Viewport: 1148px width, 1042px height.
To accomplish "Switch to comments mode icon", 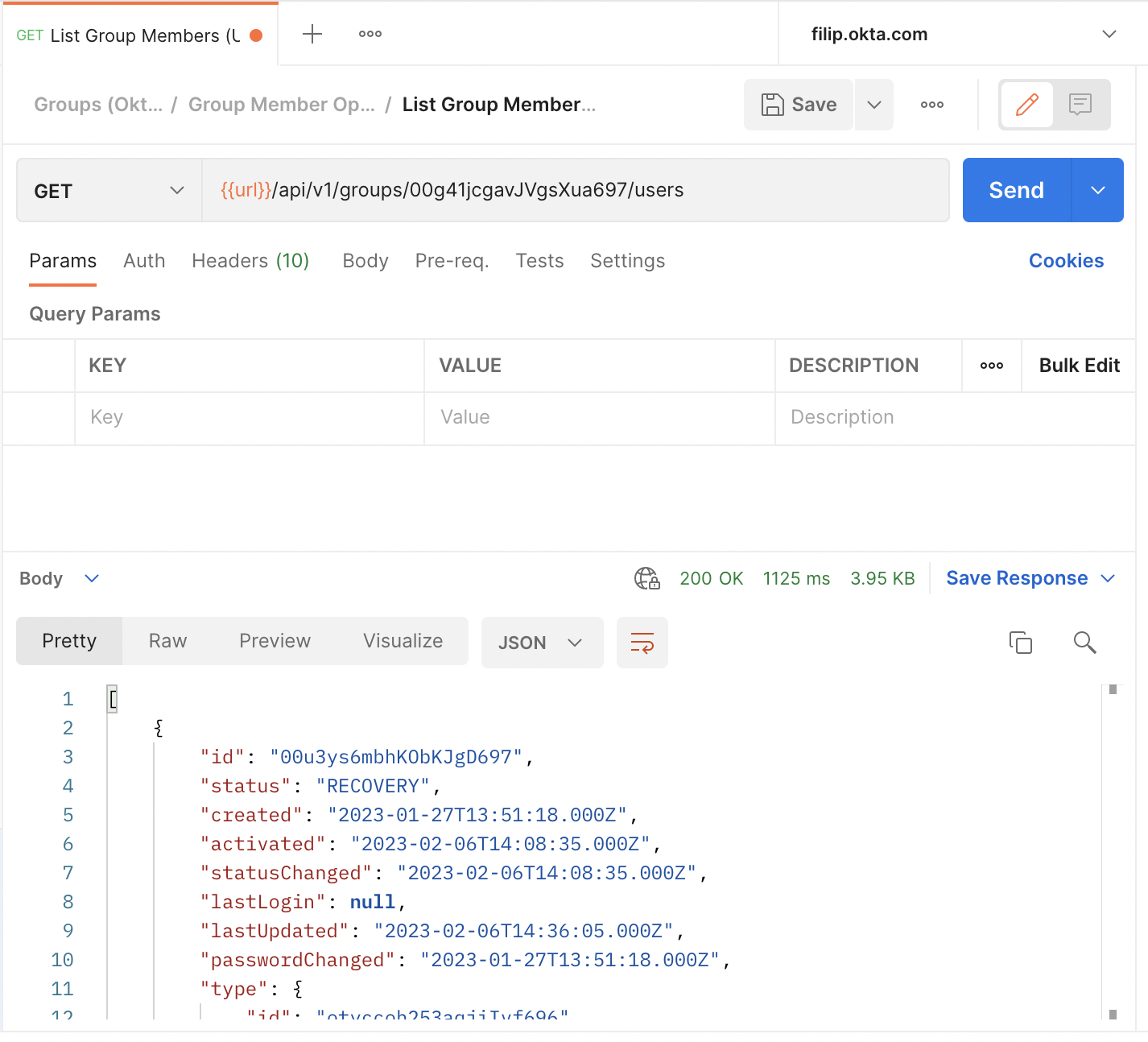I will 1080,105.
